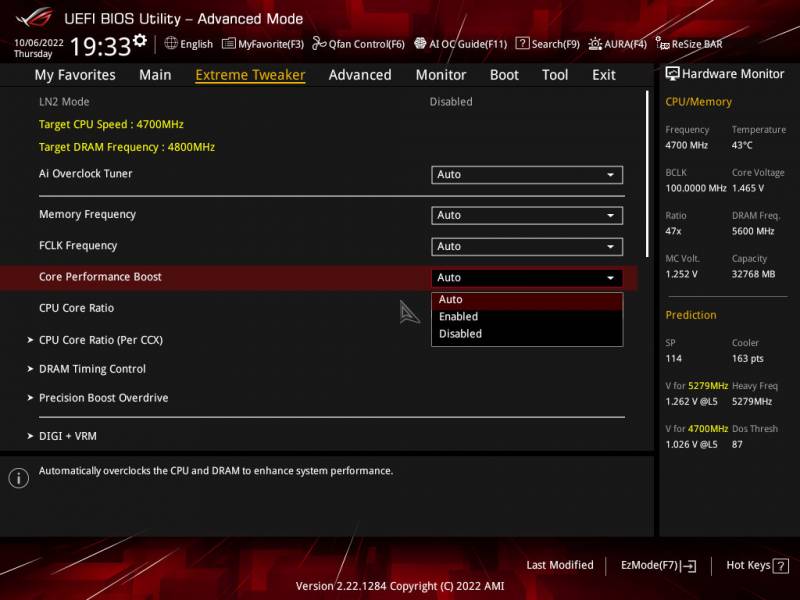This screenshot has width=800, height=600.
Task: Click the LN2 Mode Disabled value
Action: 451,102
